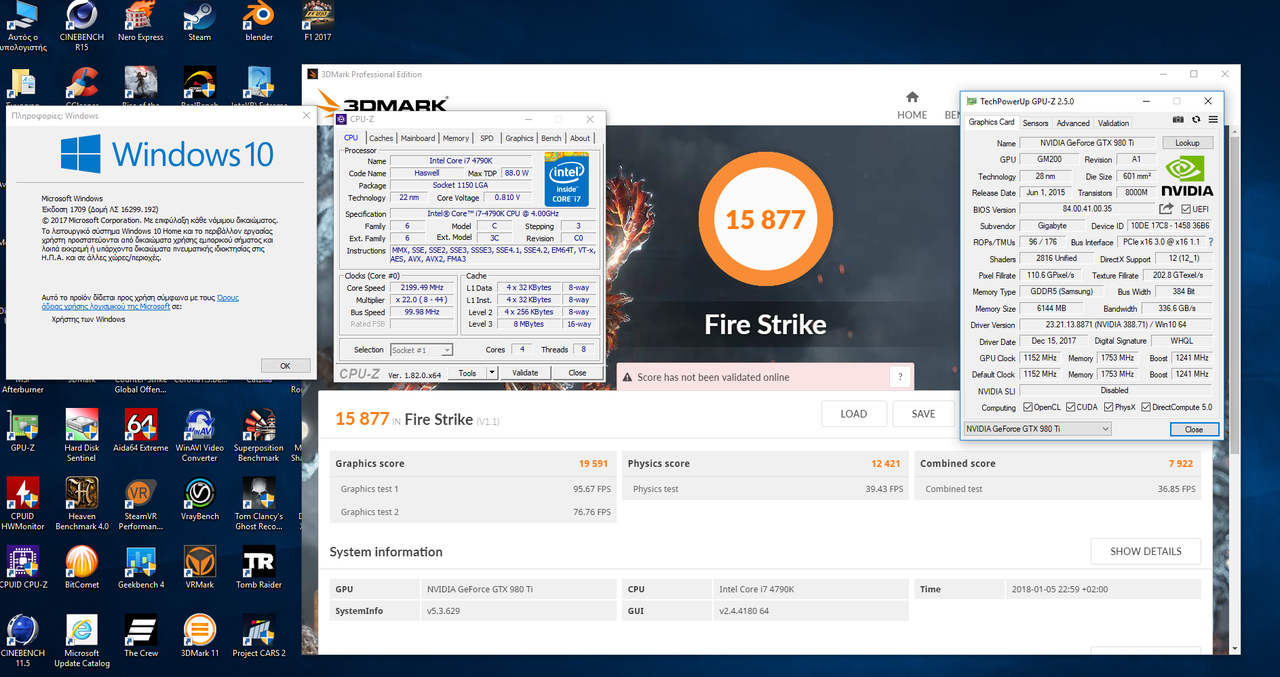
Task: Open the graphics card selector dropdown in GPU-Z
Action: (1037, 429)
